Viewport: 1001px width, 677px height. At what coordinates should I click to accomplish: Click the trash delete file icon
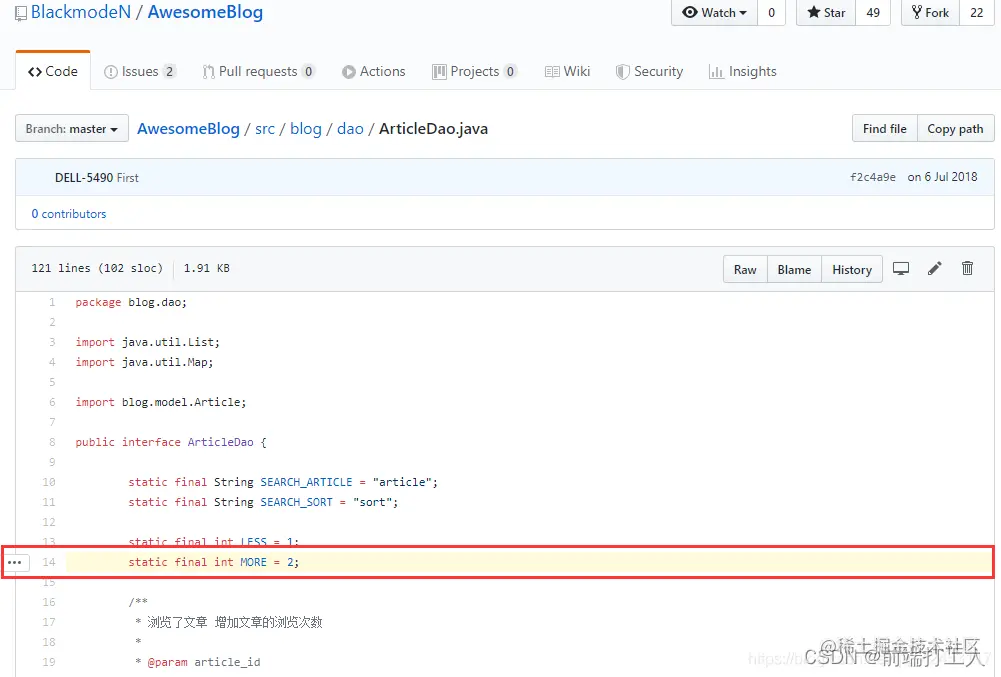pos(968,268)
